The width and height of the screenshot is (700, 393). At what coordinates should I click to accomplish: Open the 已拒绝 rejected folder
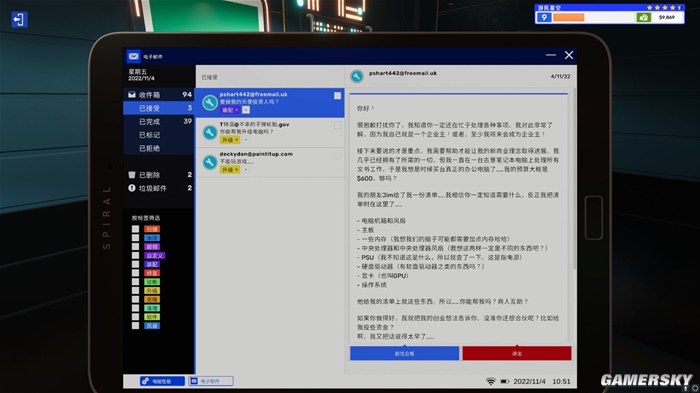[x=158, y=148]
